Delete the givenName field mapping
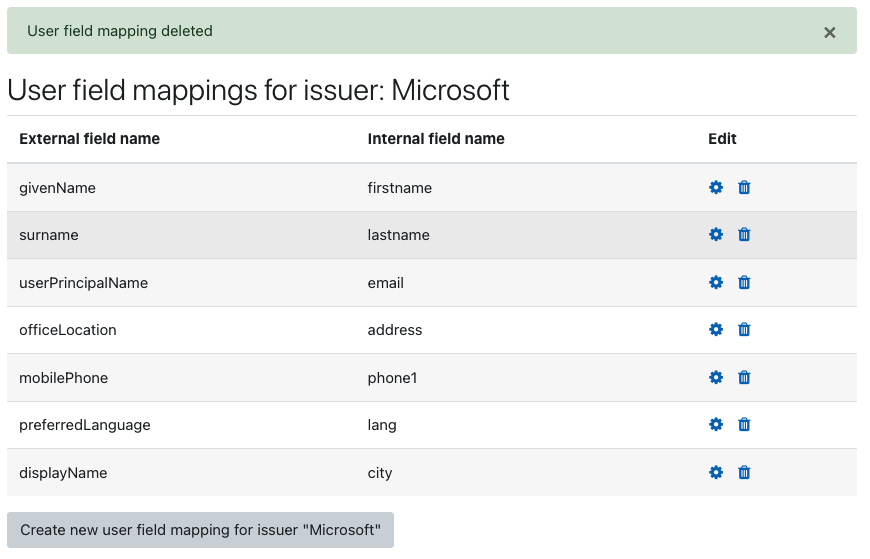This screenshot has height=559, width=870. pos(744,188)
